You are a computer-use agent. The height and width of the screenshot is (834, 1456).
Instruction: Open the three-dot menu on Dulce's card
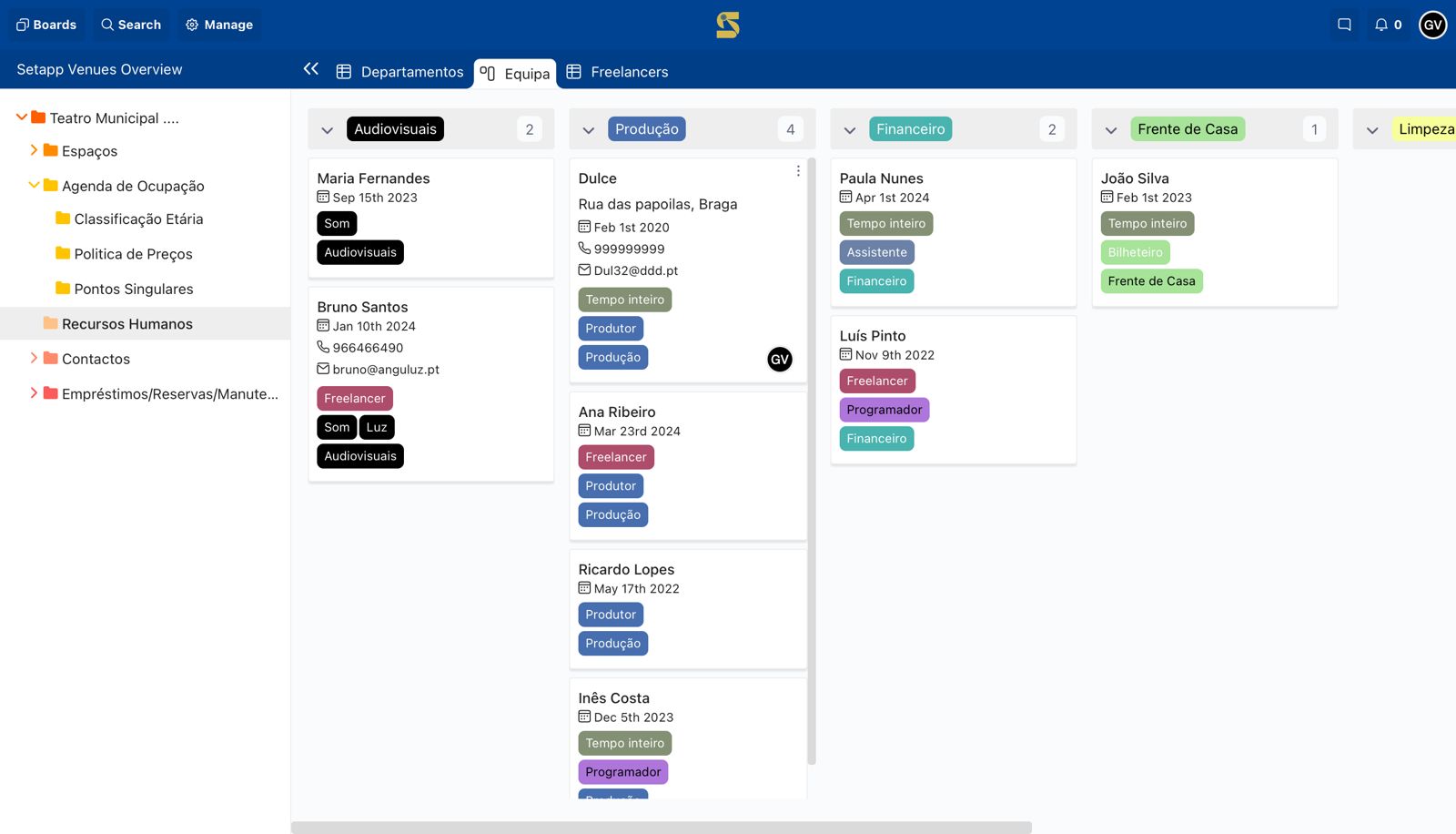click(x=798, y=170)
